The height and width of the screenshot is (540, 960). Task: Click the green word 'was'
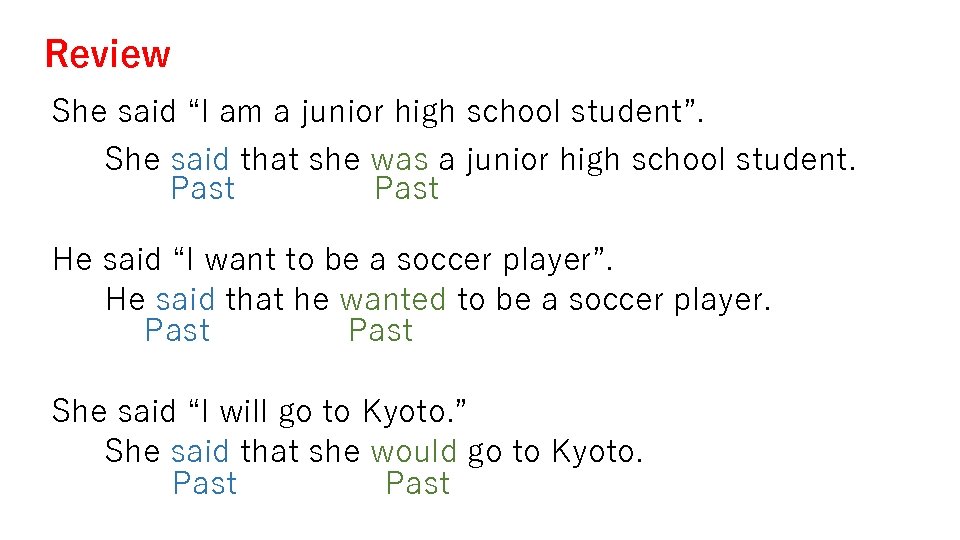pyautogui.click(x=399, y=159)
